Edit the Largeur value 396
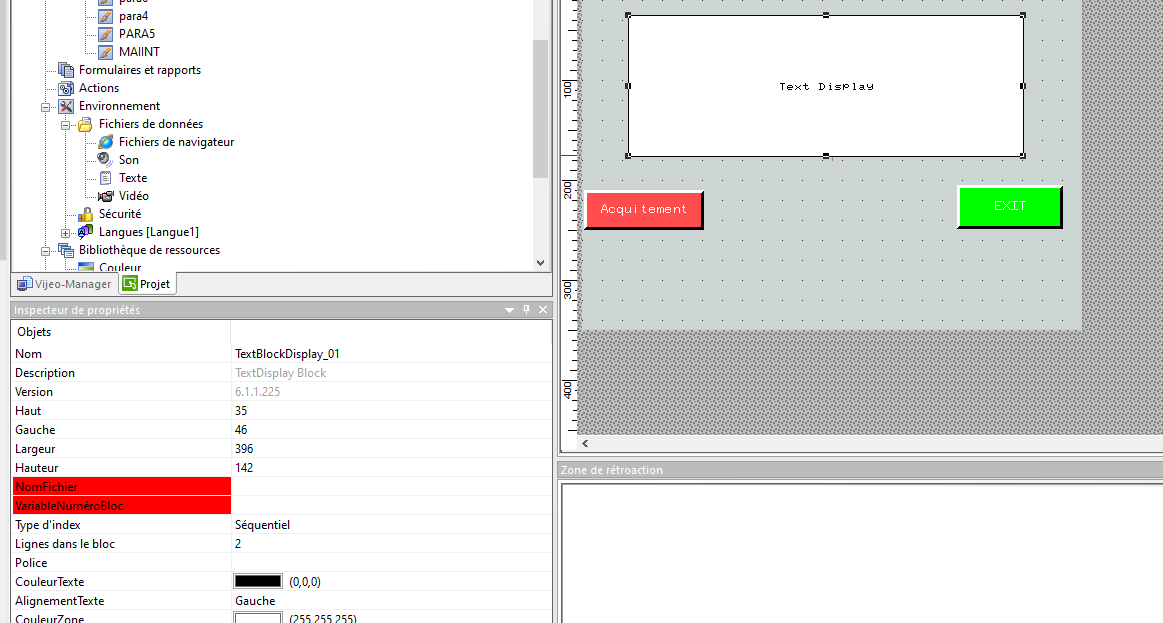The width and height of the screenshot is (1163, 623). pyautogui.click(x=392, y=449)
